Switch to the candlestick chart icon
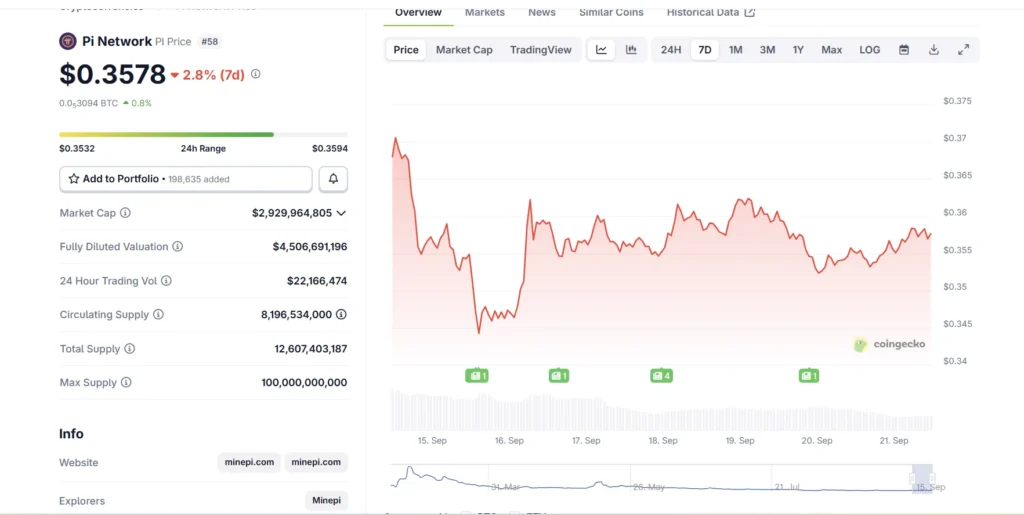 (631, 50)
